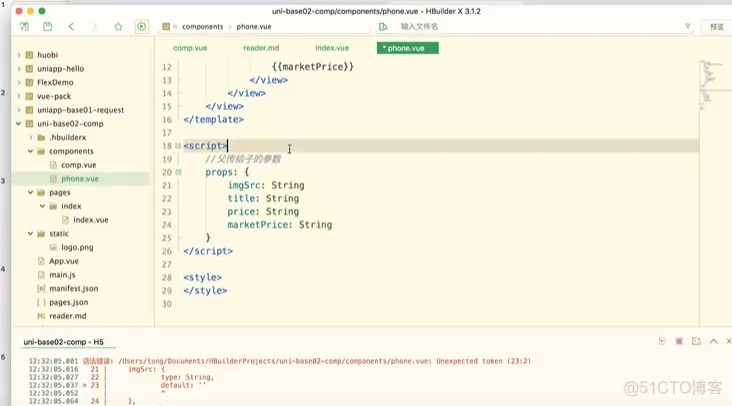This screenshot has width=732, height=406.
Task: Close the console panel
Action: (728, 341)
